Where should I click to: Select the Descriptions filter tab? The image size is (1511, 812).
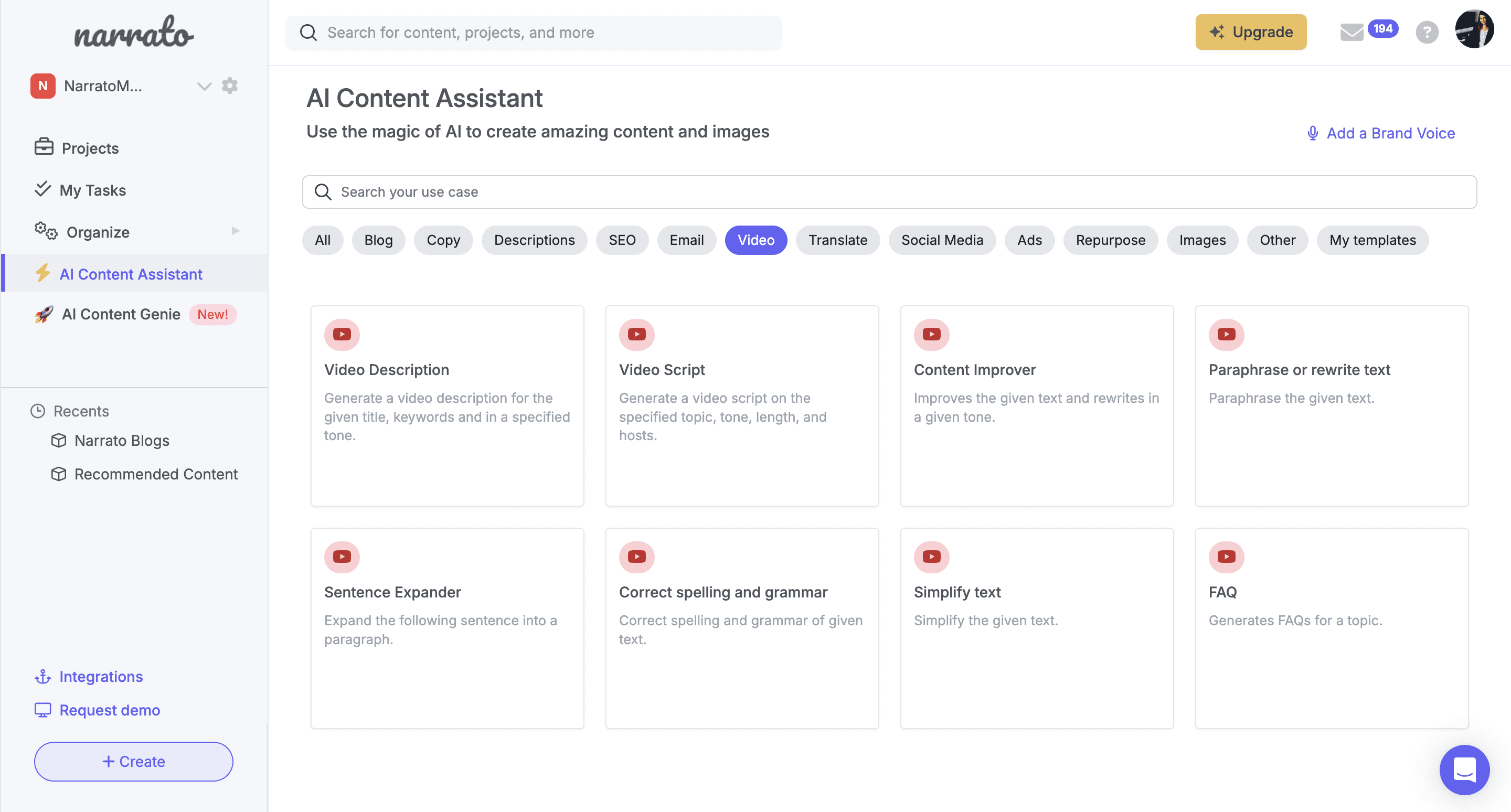[x=535, y=240]
